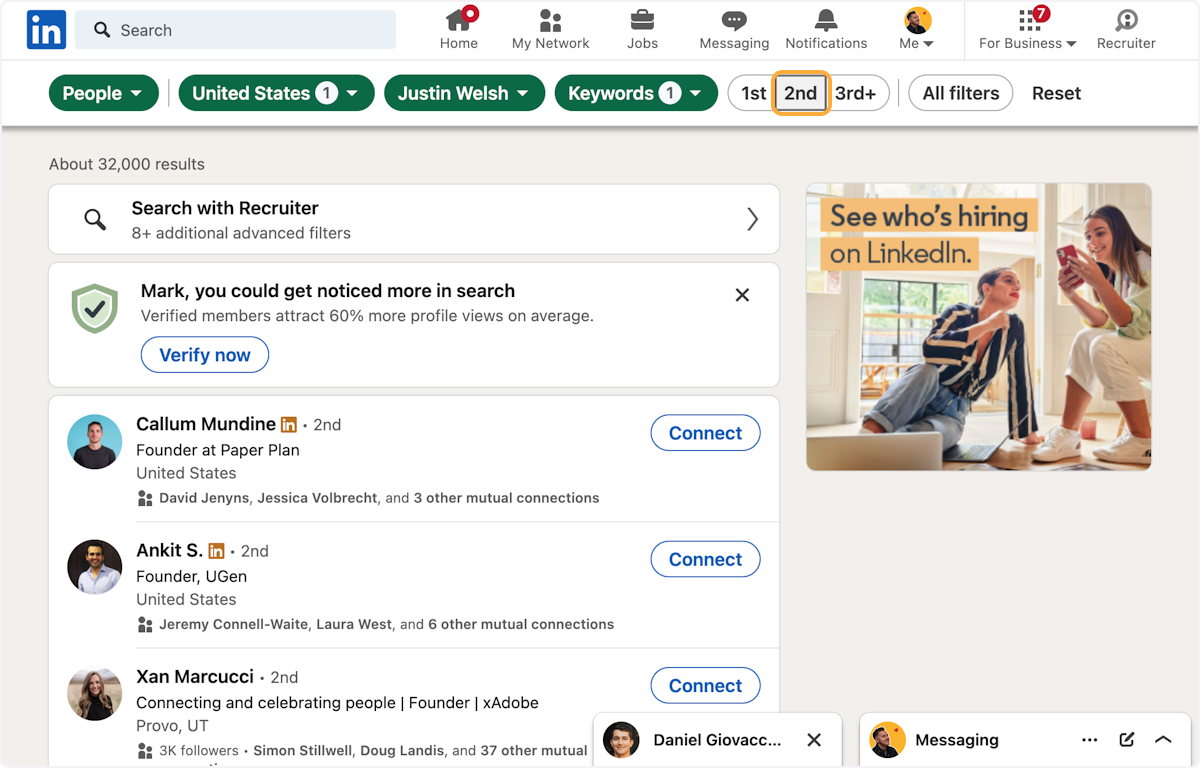Open the People filter dropdown
The width and height of the screenshot is (1200, 768).
coord(103,93)
